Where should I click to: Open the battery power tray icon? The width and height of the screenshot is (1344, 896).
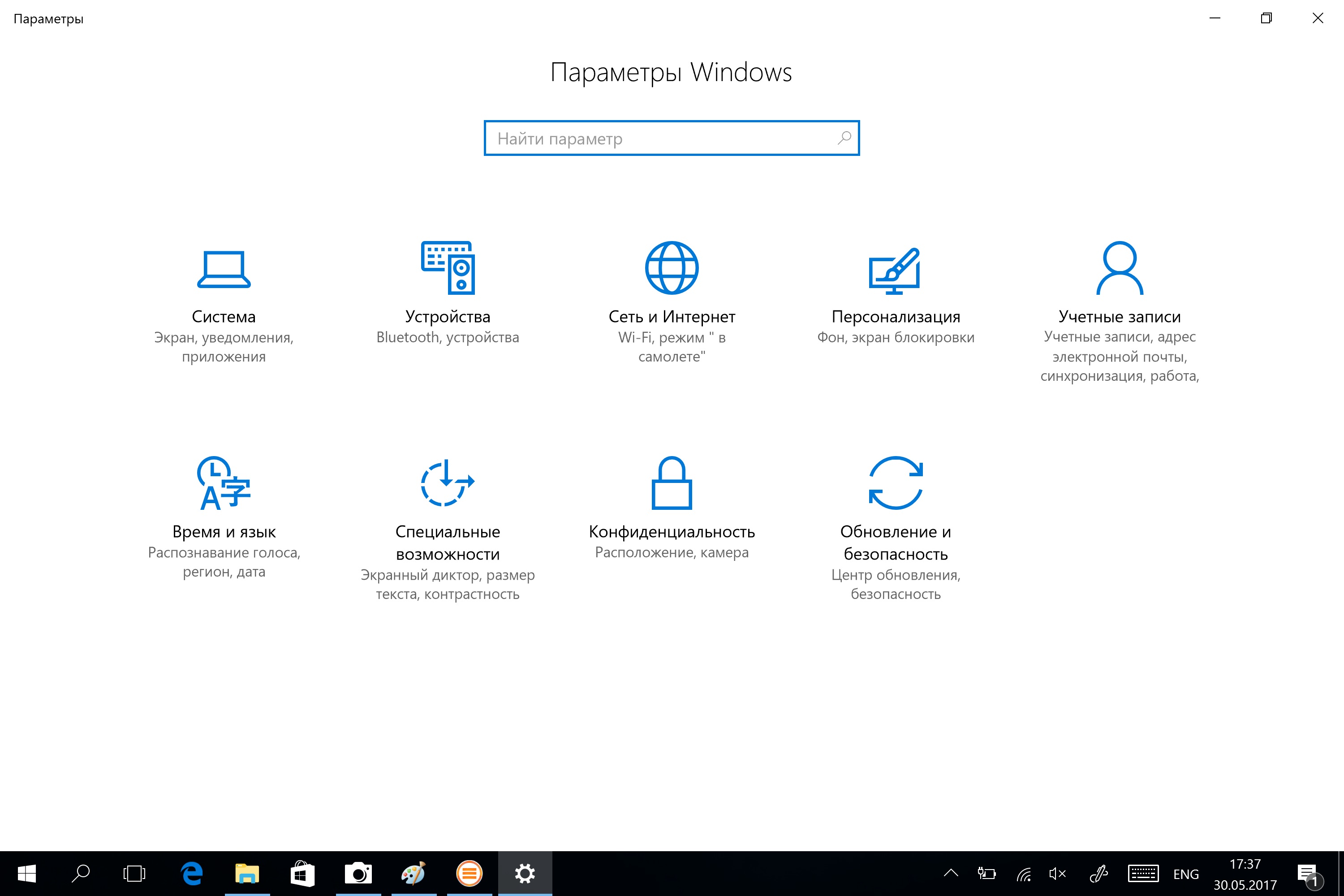(x=987, y=874)
